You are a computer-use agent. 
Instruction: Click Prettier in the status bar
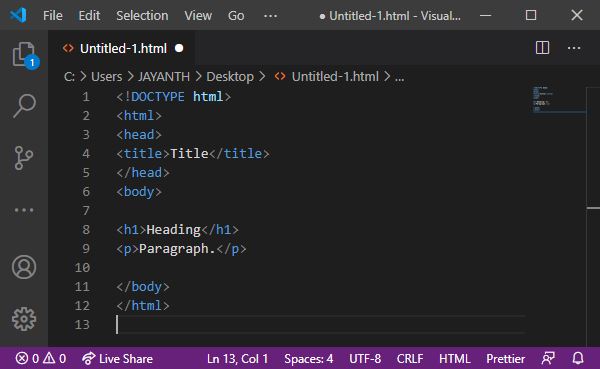pos(505,359)
